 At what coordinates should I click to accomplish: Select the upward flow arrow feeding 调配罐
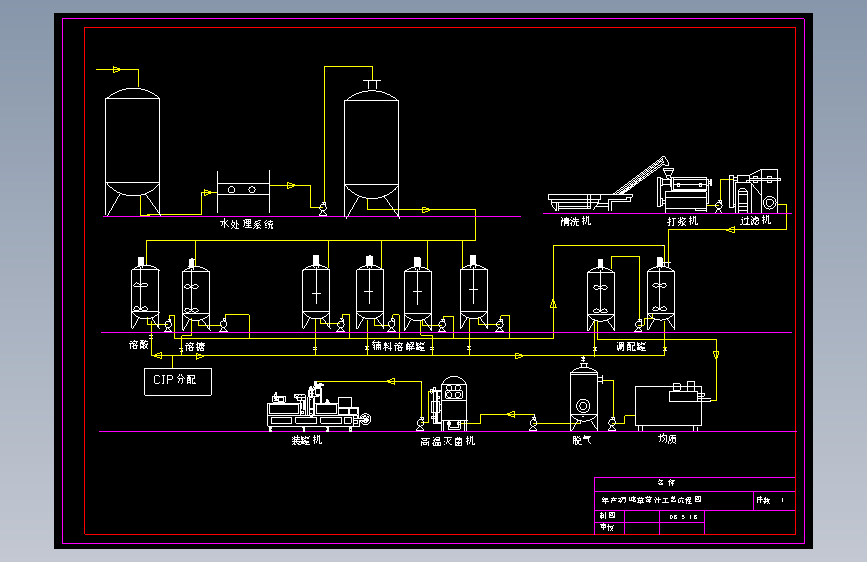tap(553, 304)
